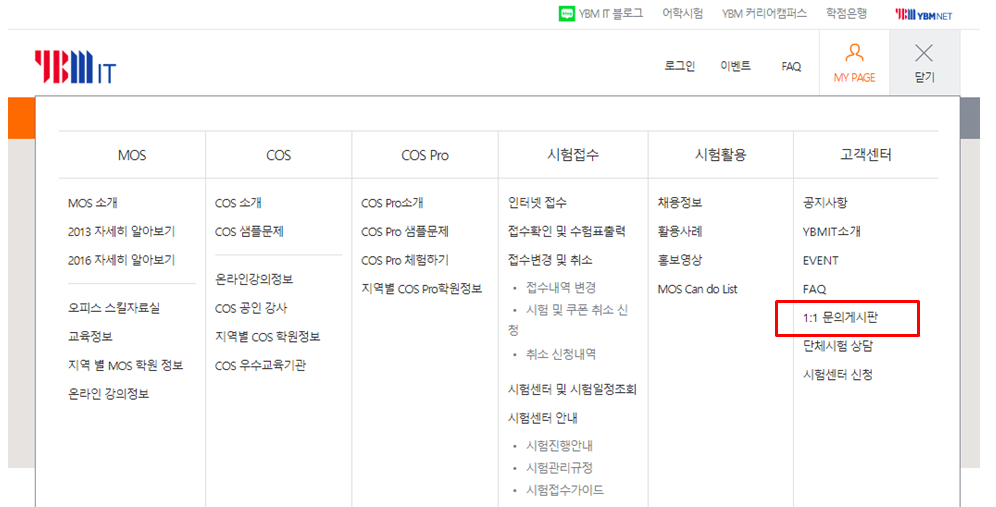Open 이벤트 in the header

[x=736, y=66]
